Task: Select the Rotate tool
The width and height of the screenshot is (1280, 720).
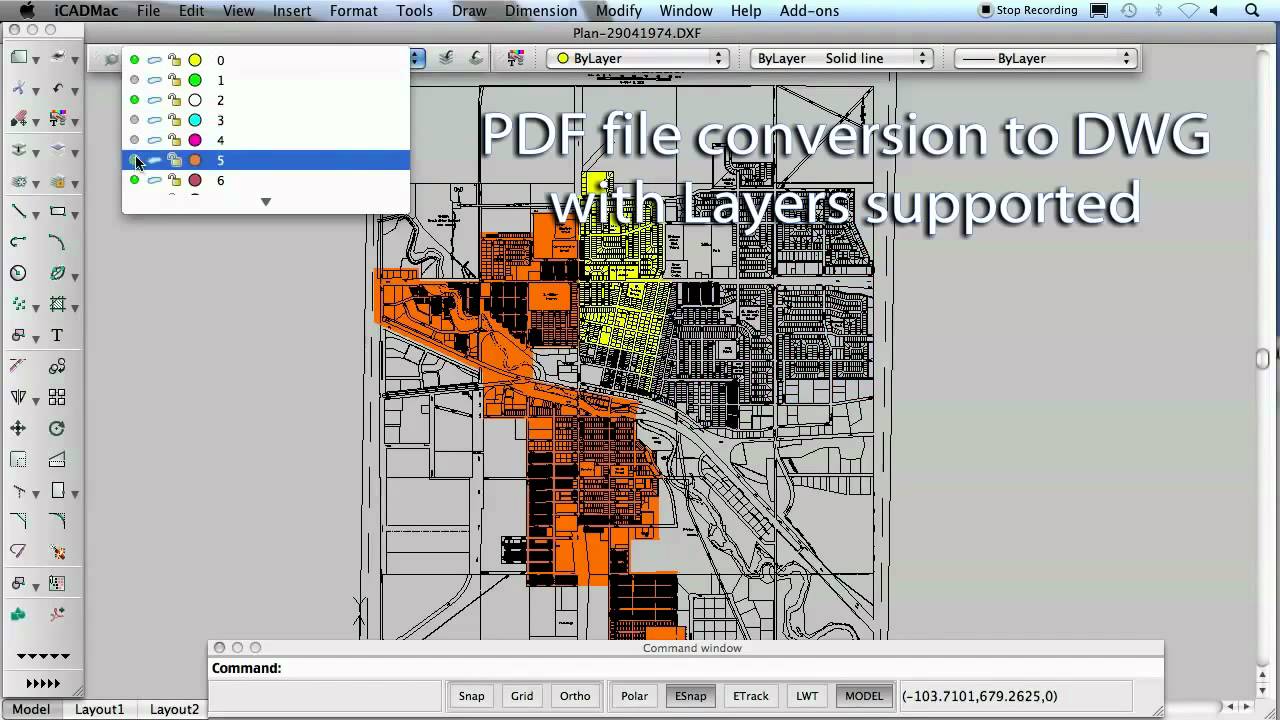Action: point(57,428)
